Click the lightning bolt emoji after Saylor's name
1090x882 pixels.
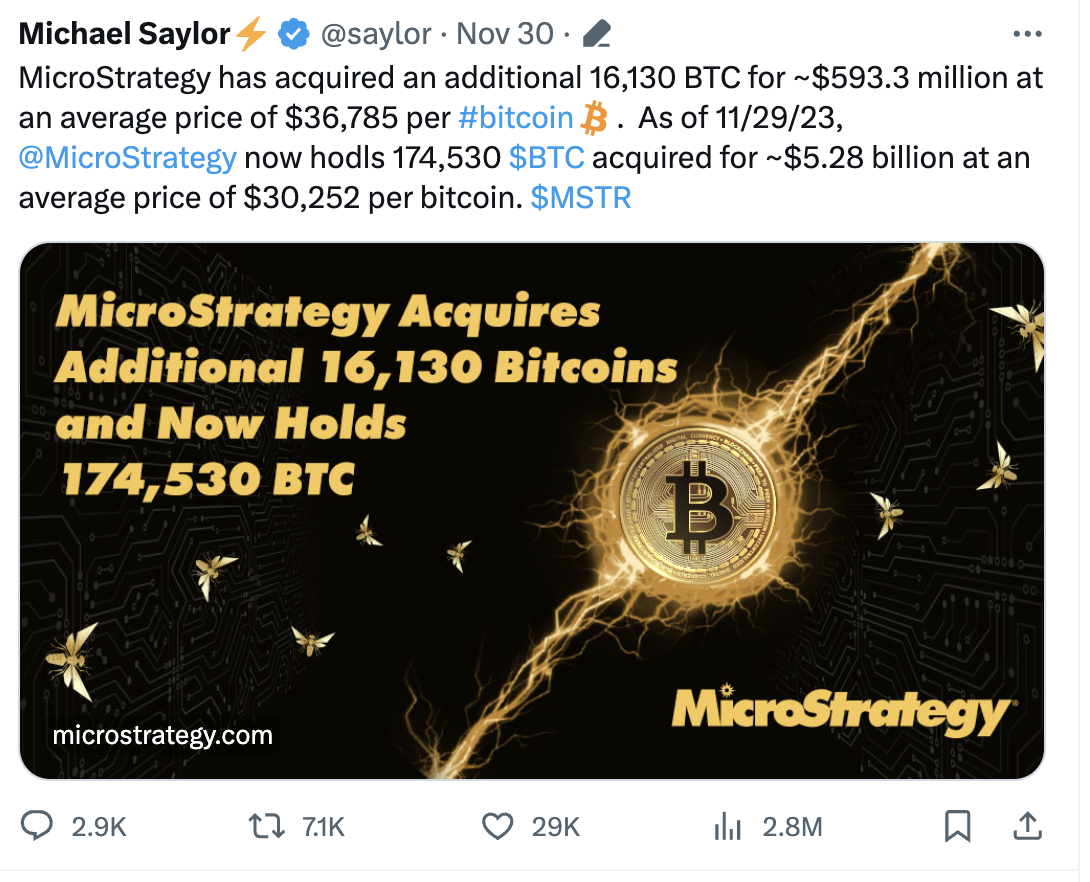[x=251, y=35]
